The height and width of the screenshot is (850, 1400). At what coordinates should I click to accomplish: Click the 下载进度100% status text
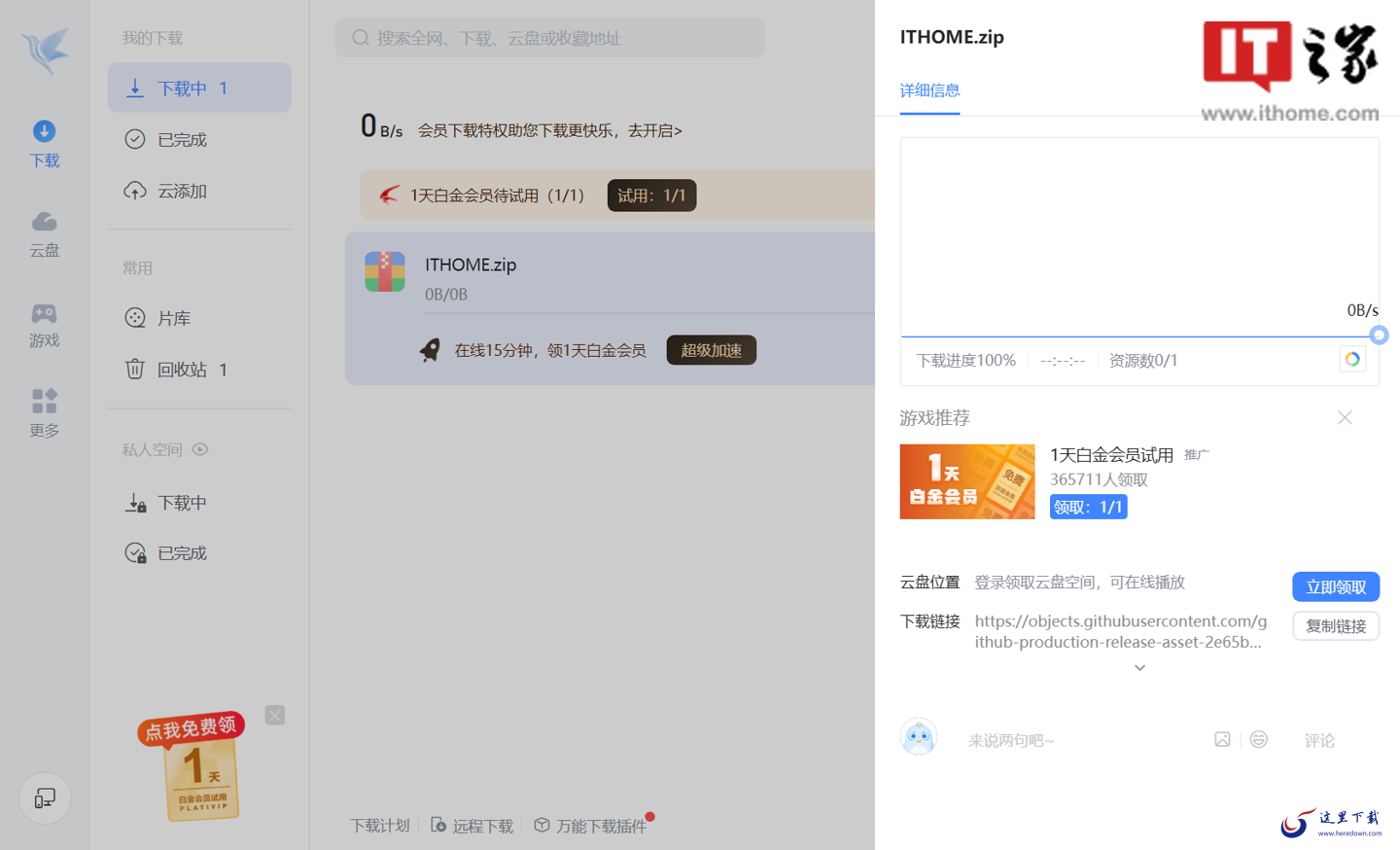pos(966,361)
